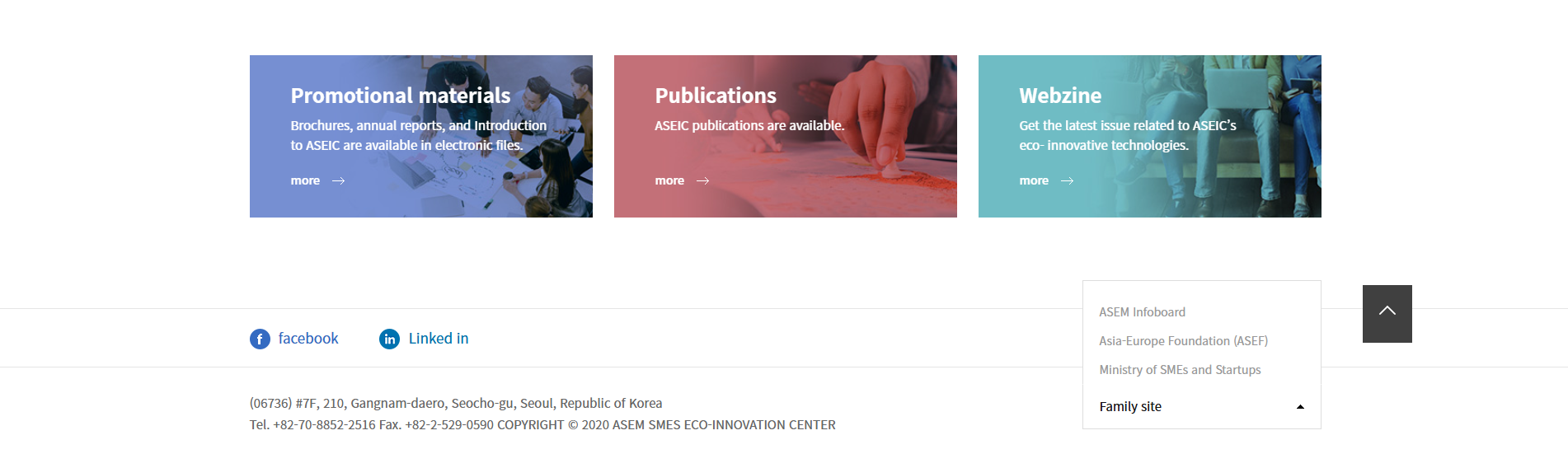The image size is (1568, 468).
Task: Open the Publications card heading
Action: point(716,96)
